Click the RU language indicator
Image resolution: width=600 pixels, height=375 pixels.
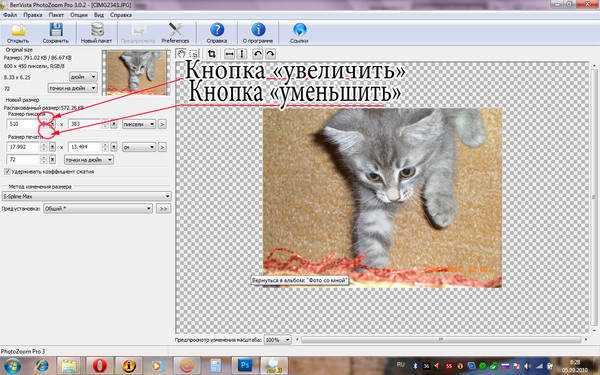(x=400, y=365)
